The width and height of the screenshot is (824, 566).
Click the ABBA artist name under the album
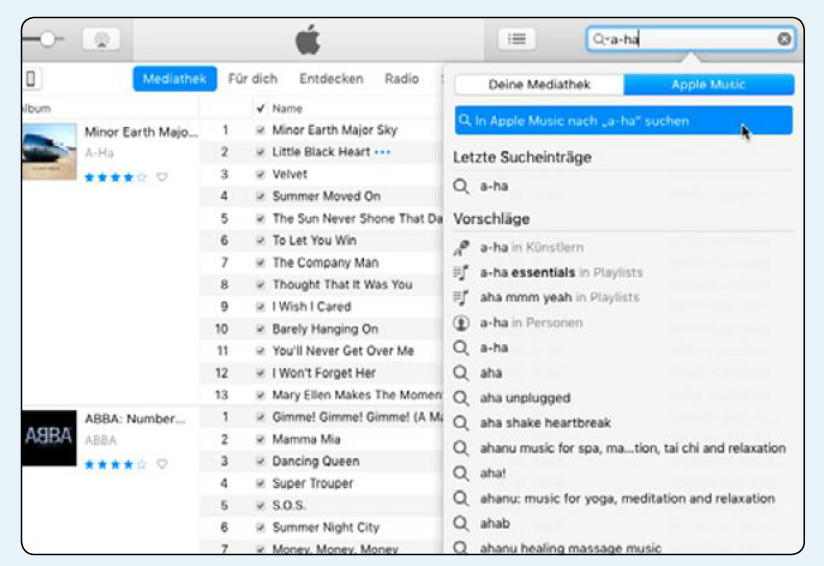tap(100, 440)
